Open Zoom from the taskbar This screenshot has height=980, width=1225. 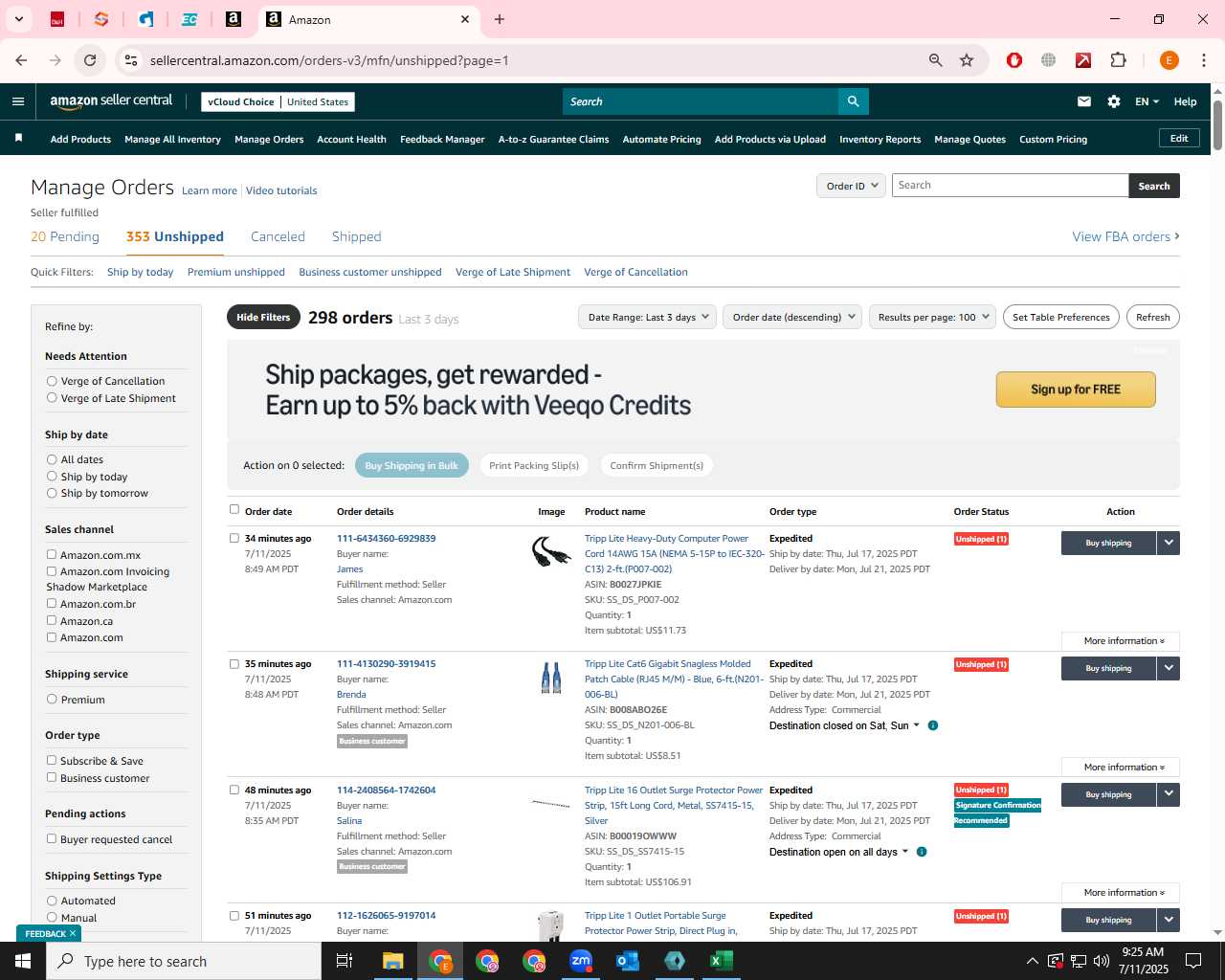tap(581, 961)
